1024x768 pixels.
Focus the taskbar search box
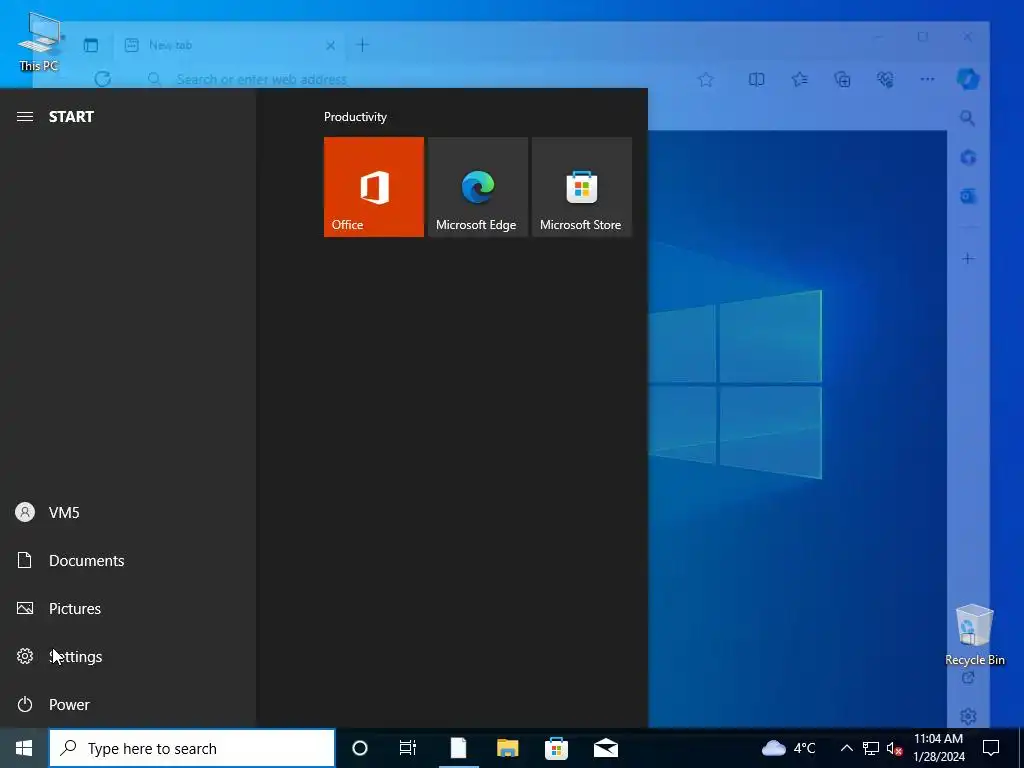[x=192, y=748]
